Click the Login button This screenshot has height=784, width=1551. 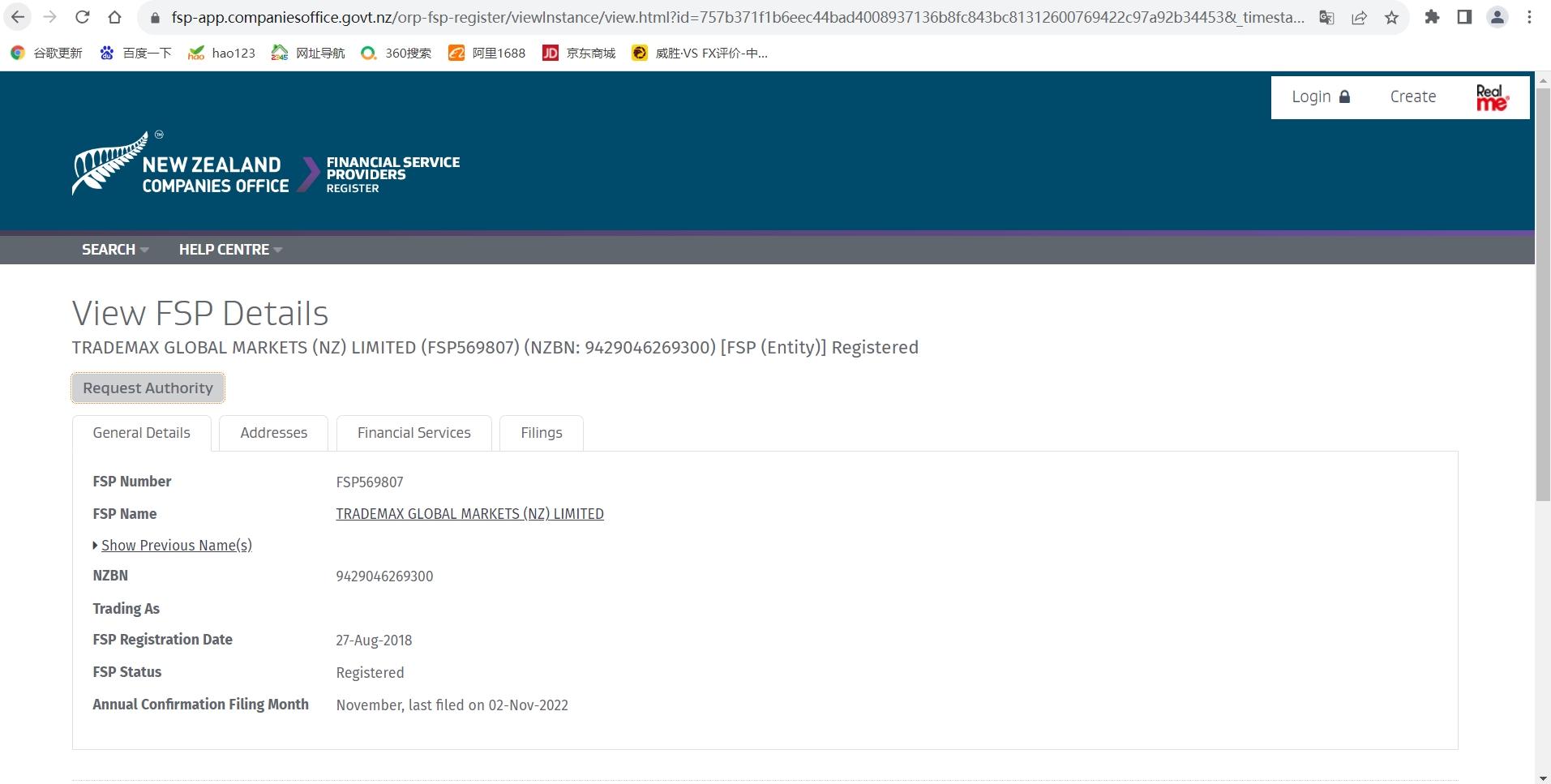[x=1321, y=96]
